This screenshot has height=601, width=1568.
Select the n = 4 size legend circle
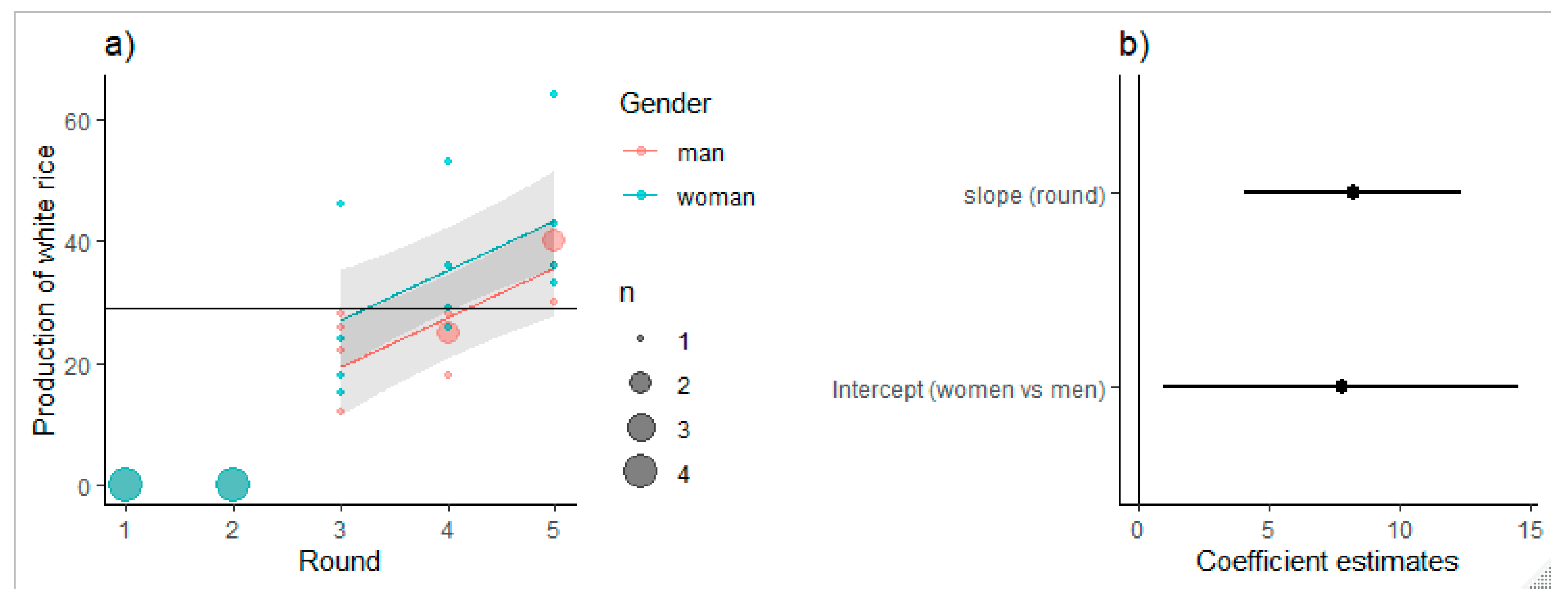(x=640, y=471)
